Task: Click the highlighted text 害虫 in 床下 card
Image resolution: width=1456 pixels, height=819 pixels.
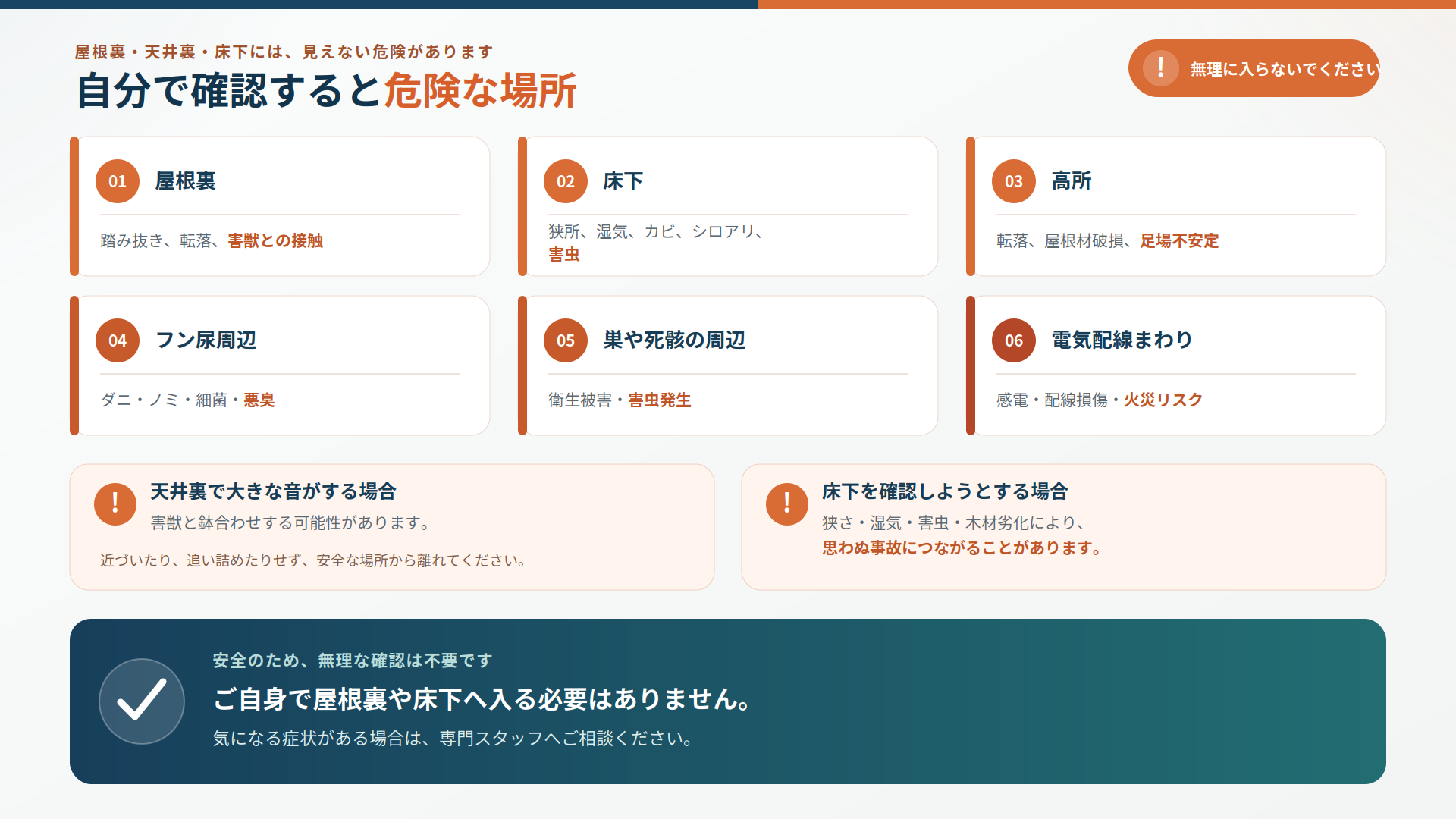Action: [564, 255]
